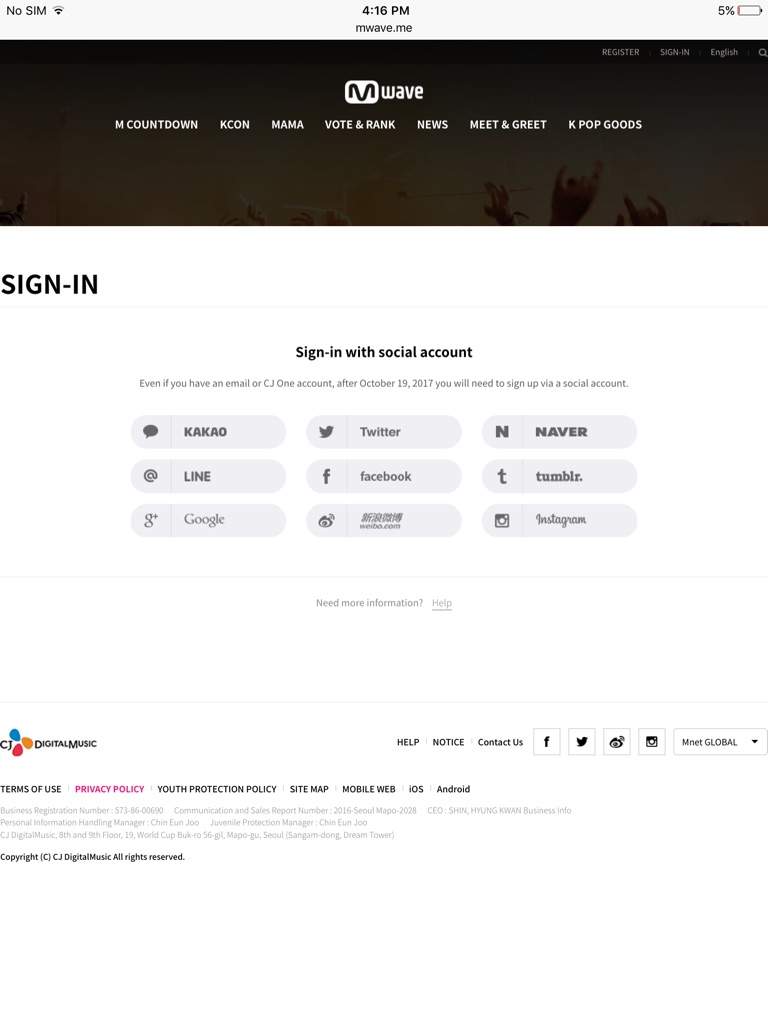
Task: Tap the mwave.me address bar
Action: (384, 28)
